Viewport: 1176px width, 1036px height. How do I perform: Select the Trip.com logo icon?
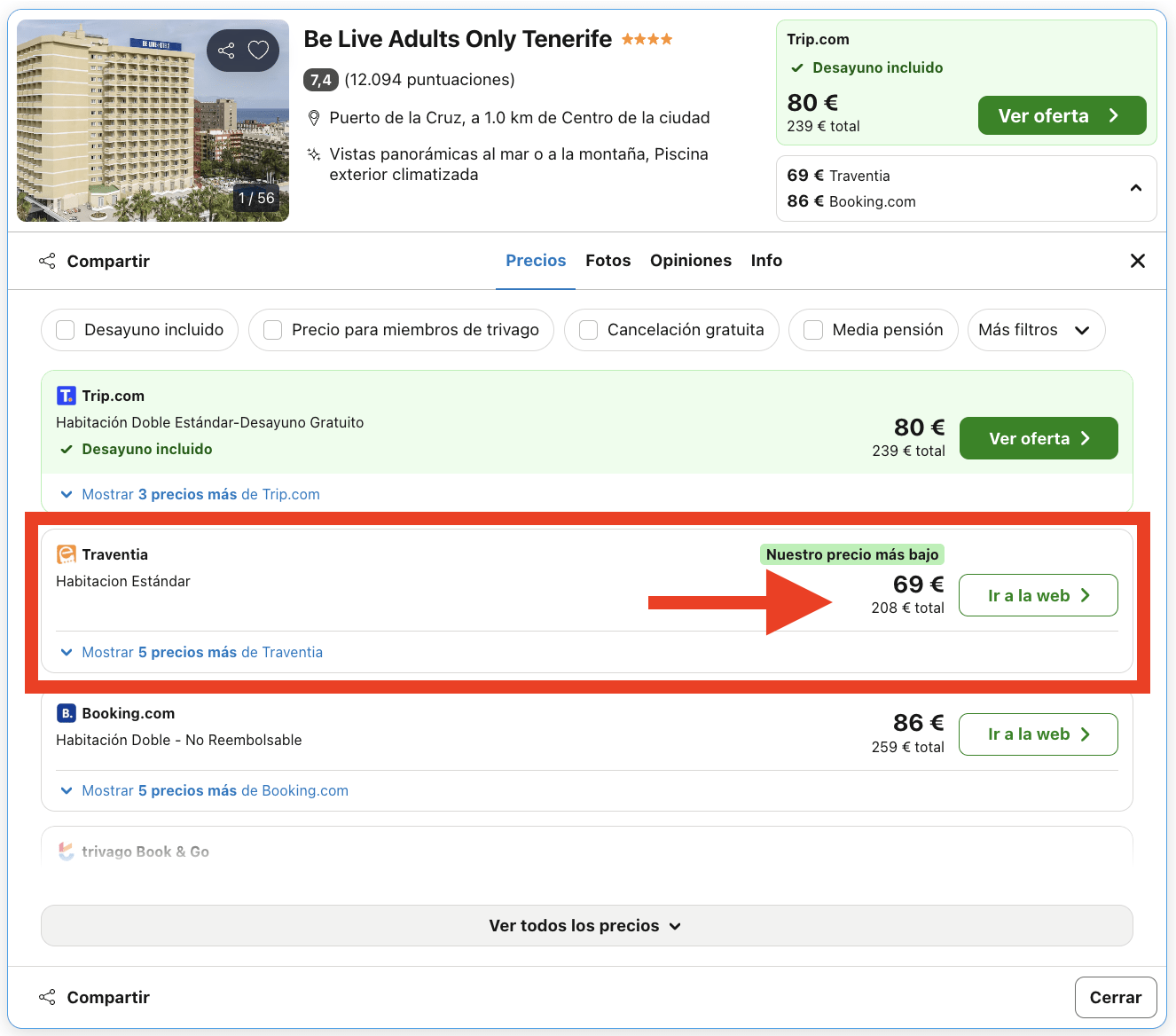coord(67,396)
